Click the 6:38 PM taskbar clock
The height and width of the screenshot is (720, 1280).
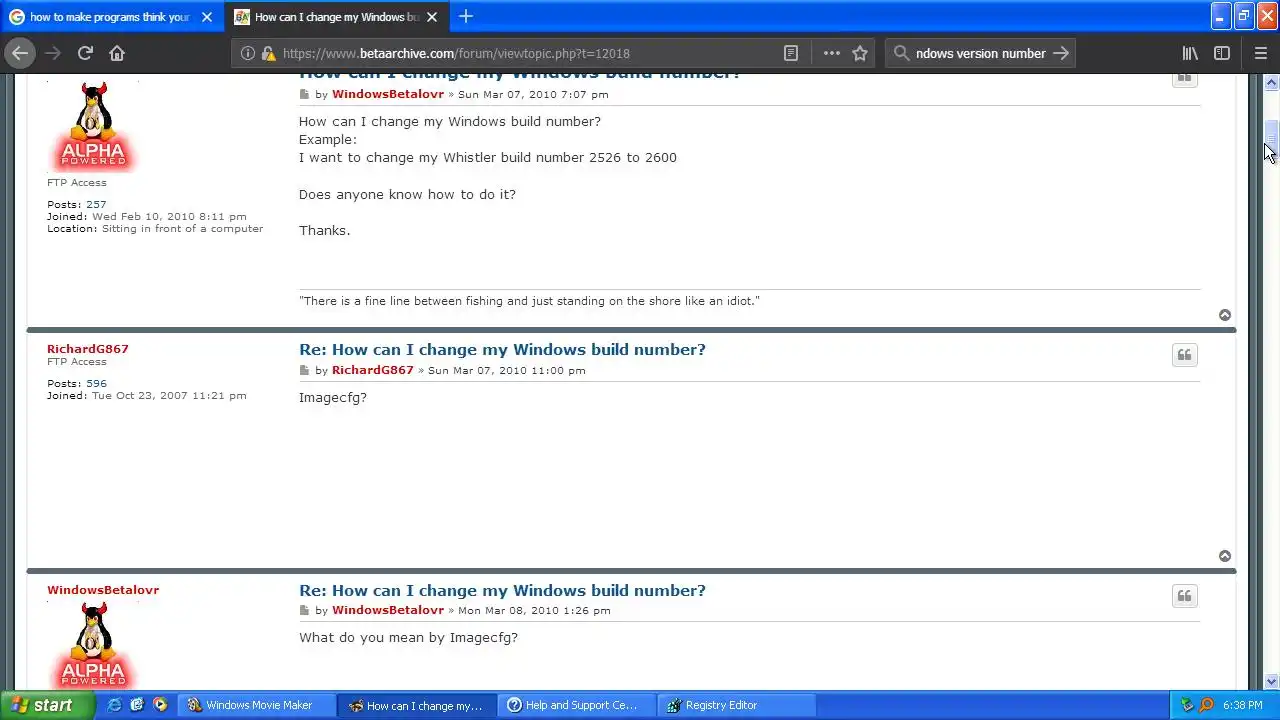(x=1242, y=705)
